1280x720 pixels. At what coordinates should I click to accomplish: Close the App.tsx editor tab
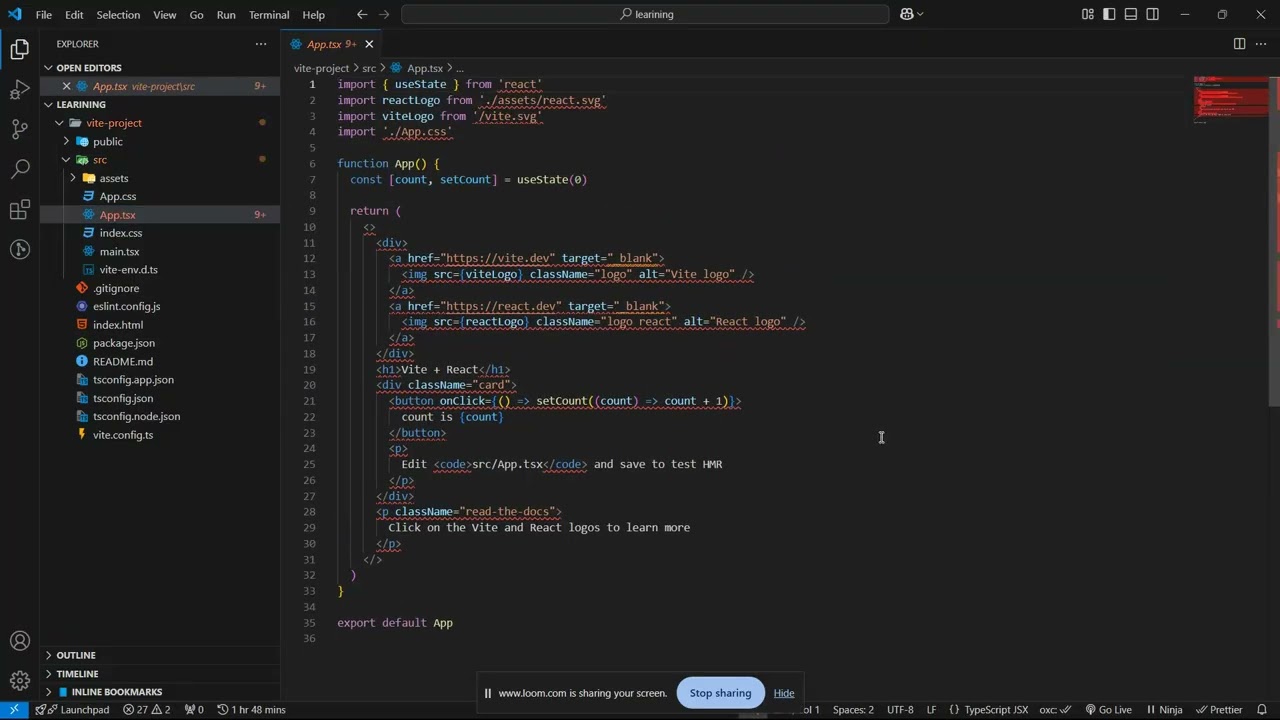pos(369,44)
